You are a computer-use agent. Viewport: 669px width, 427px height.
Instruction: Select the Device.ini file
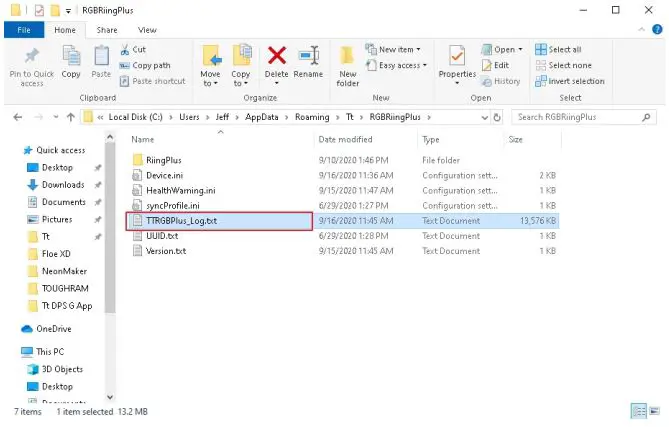coord(164,175)
